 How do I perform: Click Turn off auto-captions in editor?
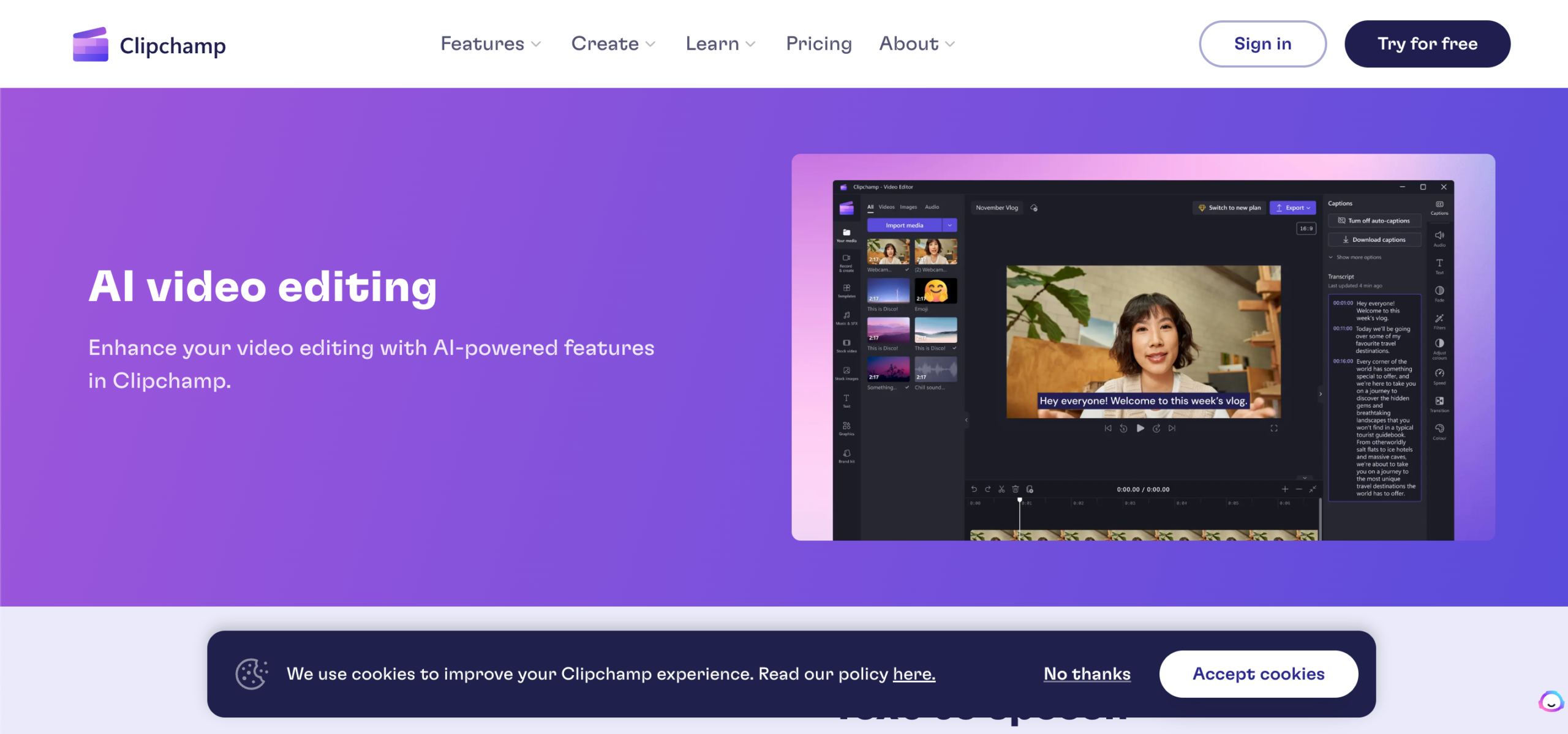coord(1374,221)
